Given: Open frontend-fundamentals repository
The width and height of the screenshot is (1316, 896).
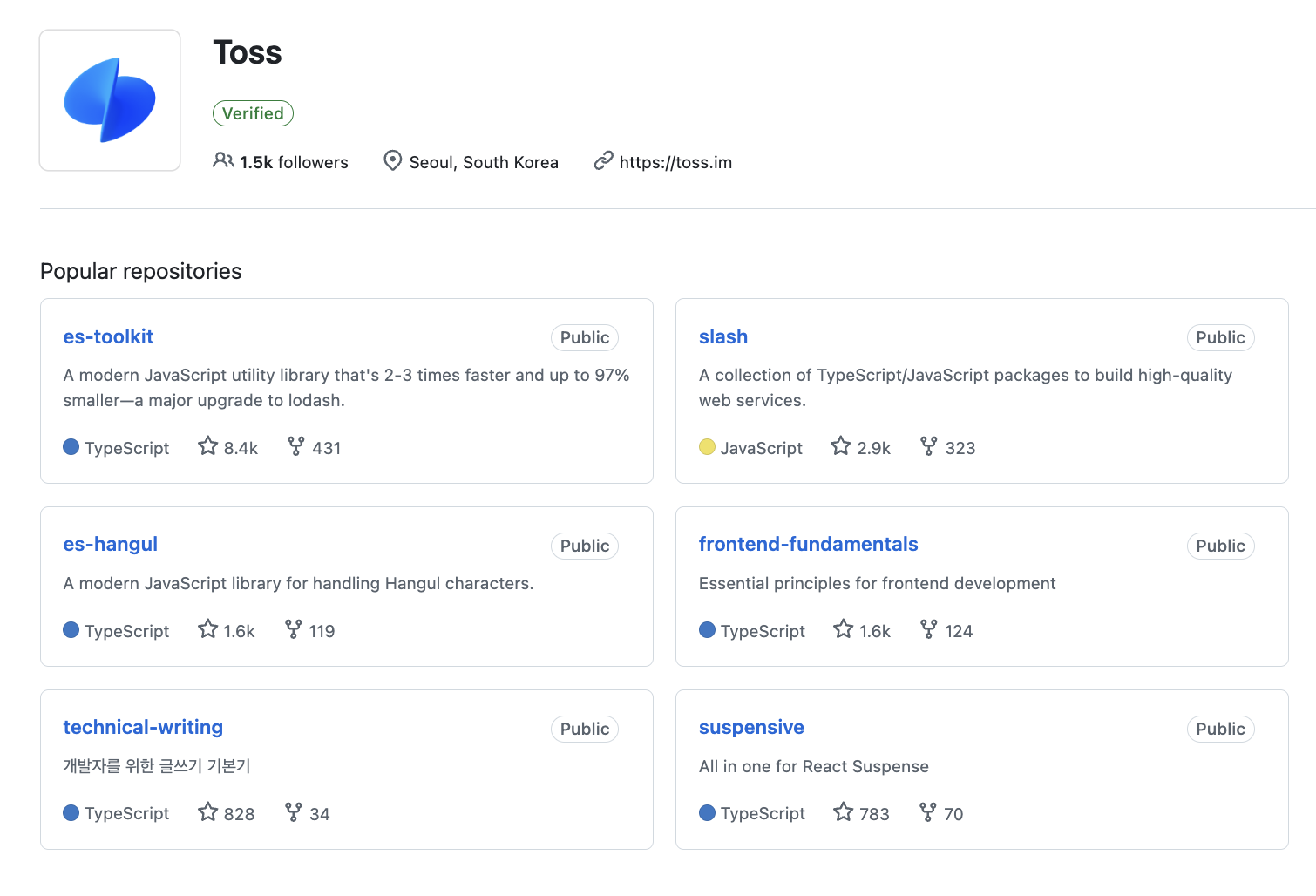Looking at the screenshot, I should pyautogui.click(x=808, y=544).
